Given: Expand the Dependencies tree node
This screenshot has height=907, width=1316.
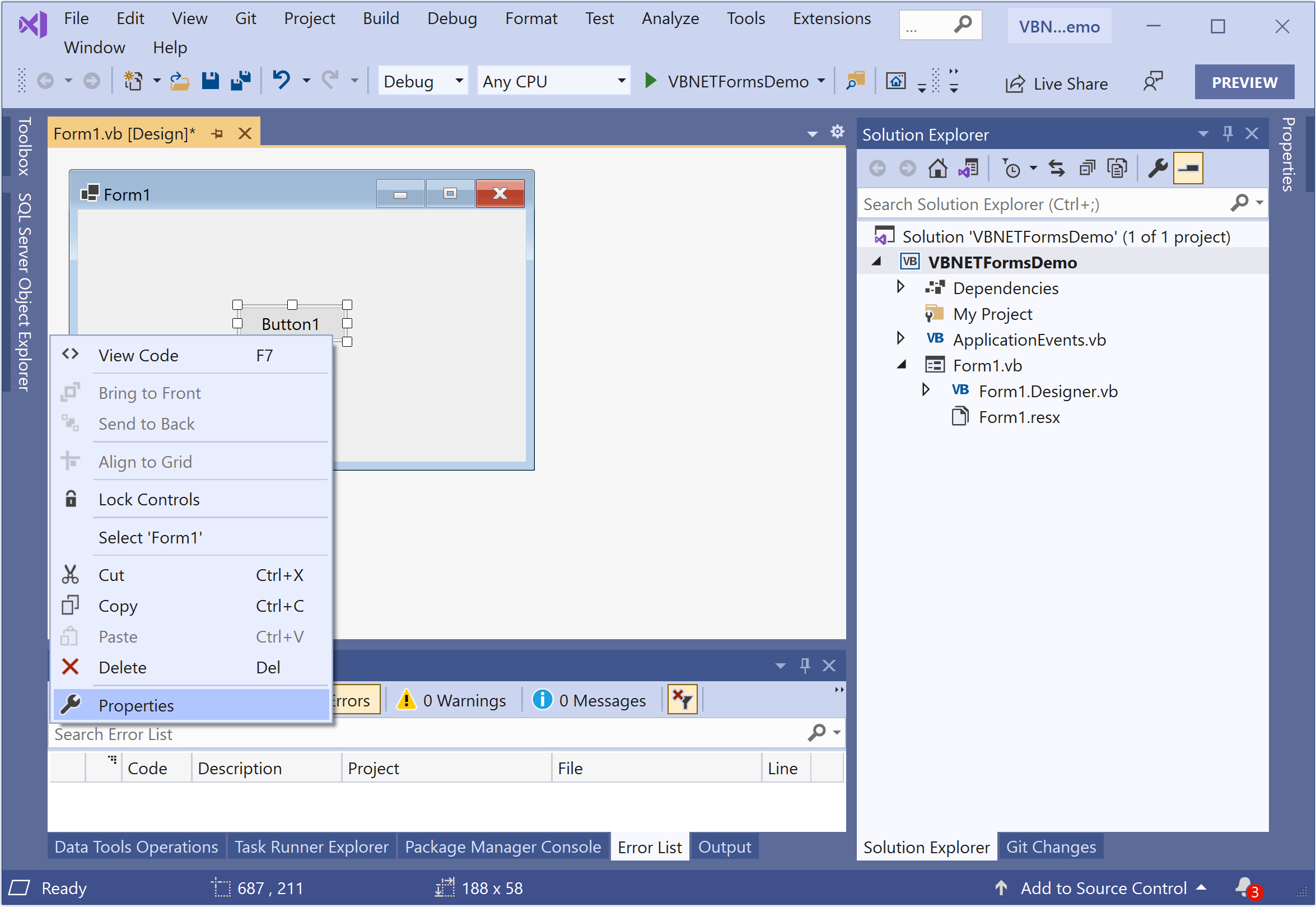Looking at the screenshot, I should coord(900,287).
